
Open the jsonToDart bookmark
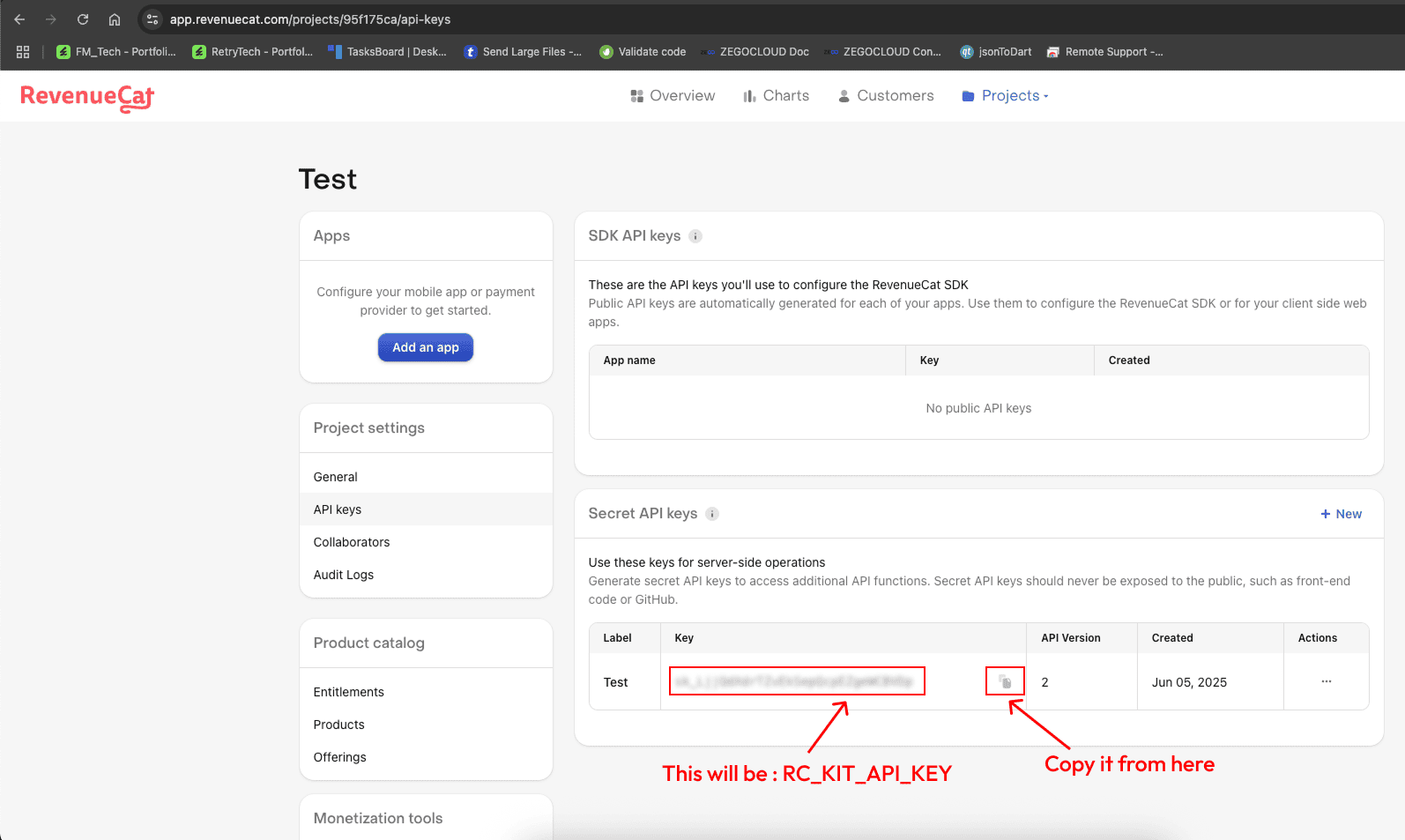(x=996, y=52)
